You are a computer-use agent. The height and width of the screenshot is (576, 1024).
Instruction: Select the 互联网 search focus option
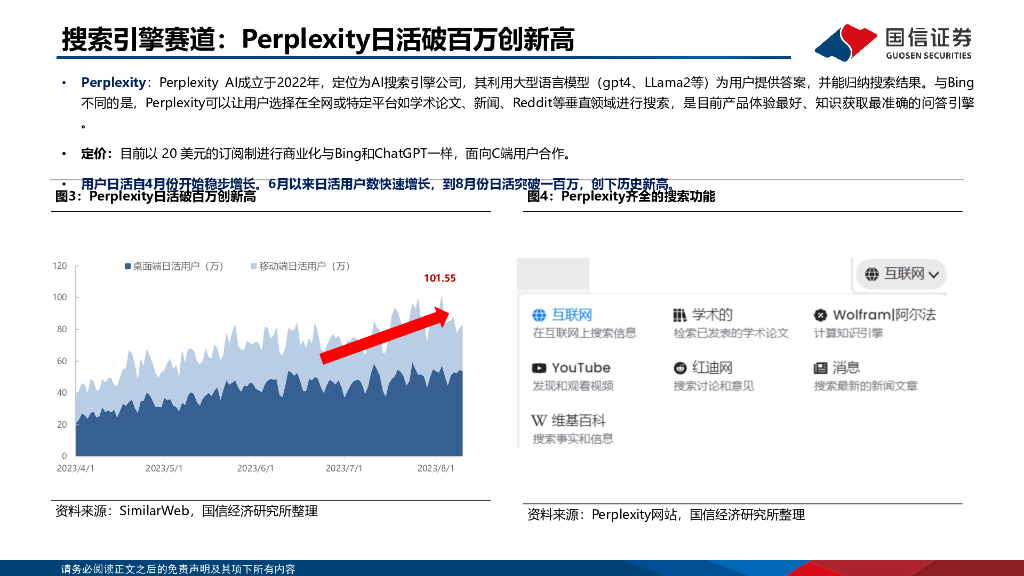(573, 314)
